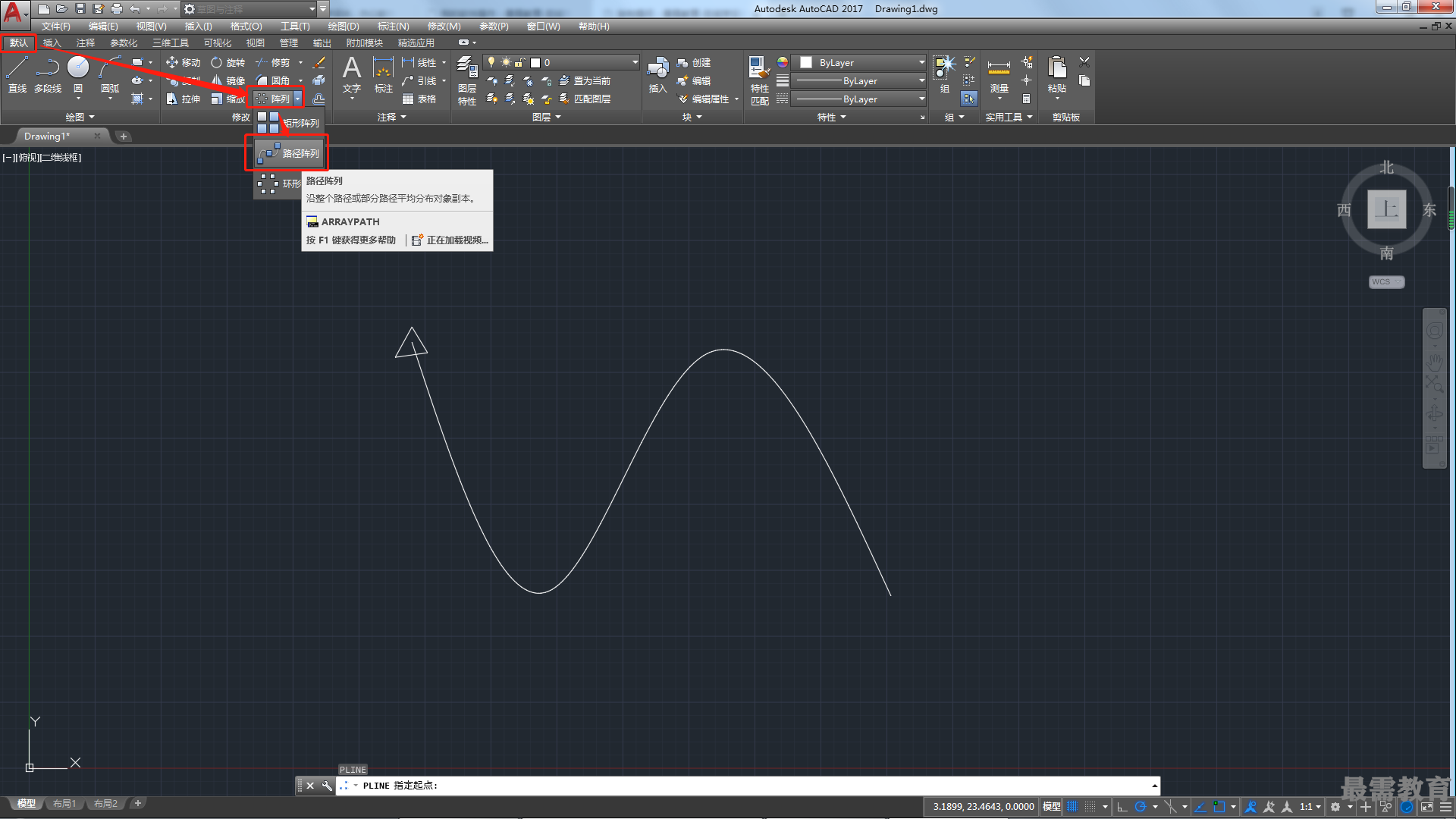Click the Erase tool icon in Modify panel
The height and width of the screenshot is (819, 1456).
[x=319, y=62]
